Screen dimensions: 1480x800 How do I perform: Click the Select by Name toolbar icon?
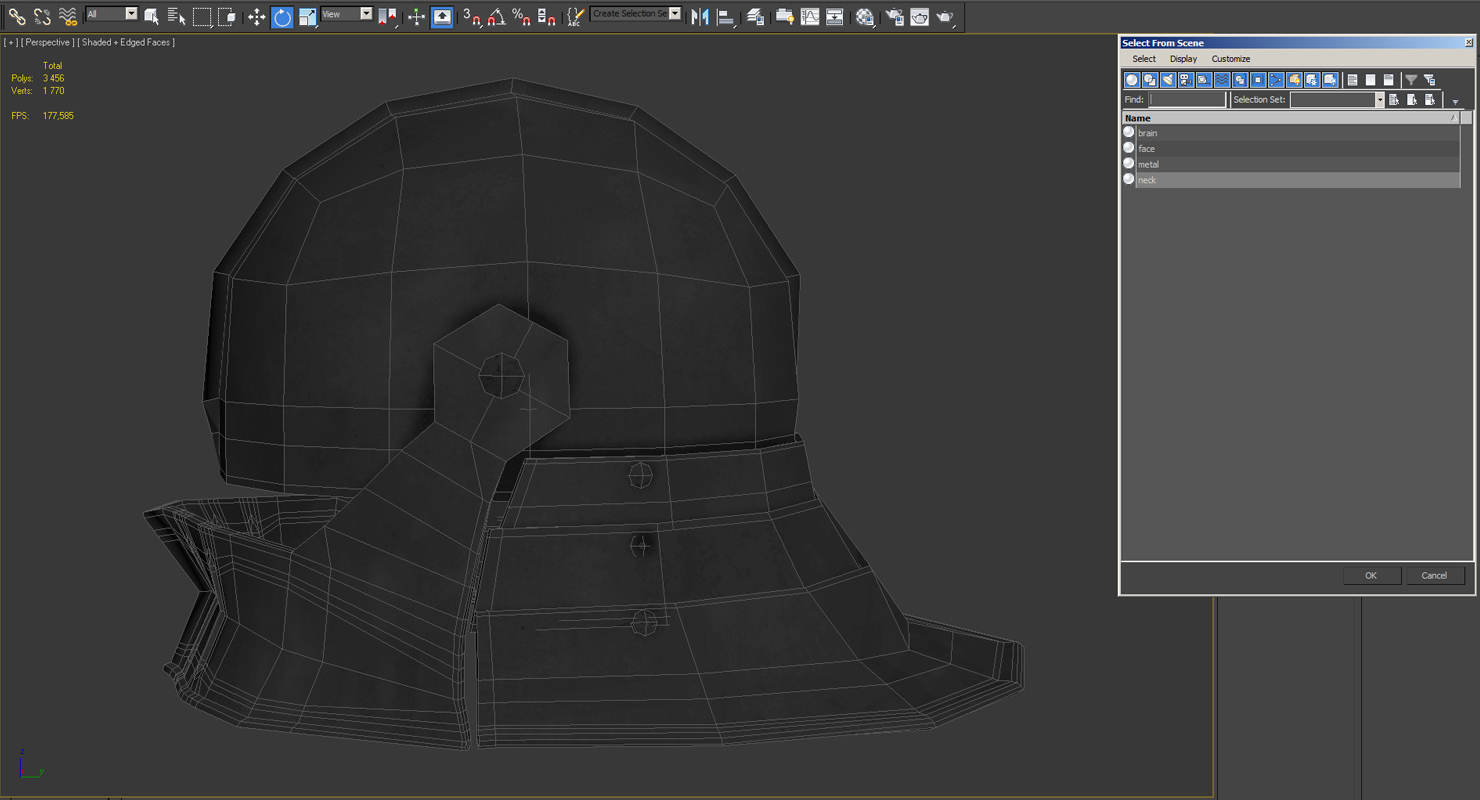click(x=176, y=17)
